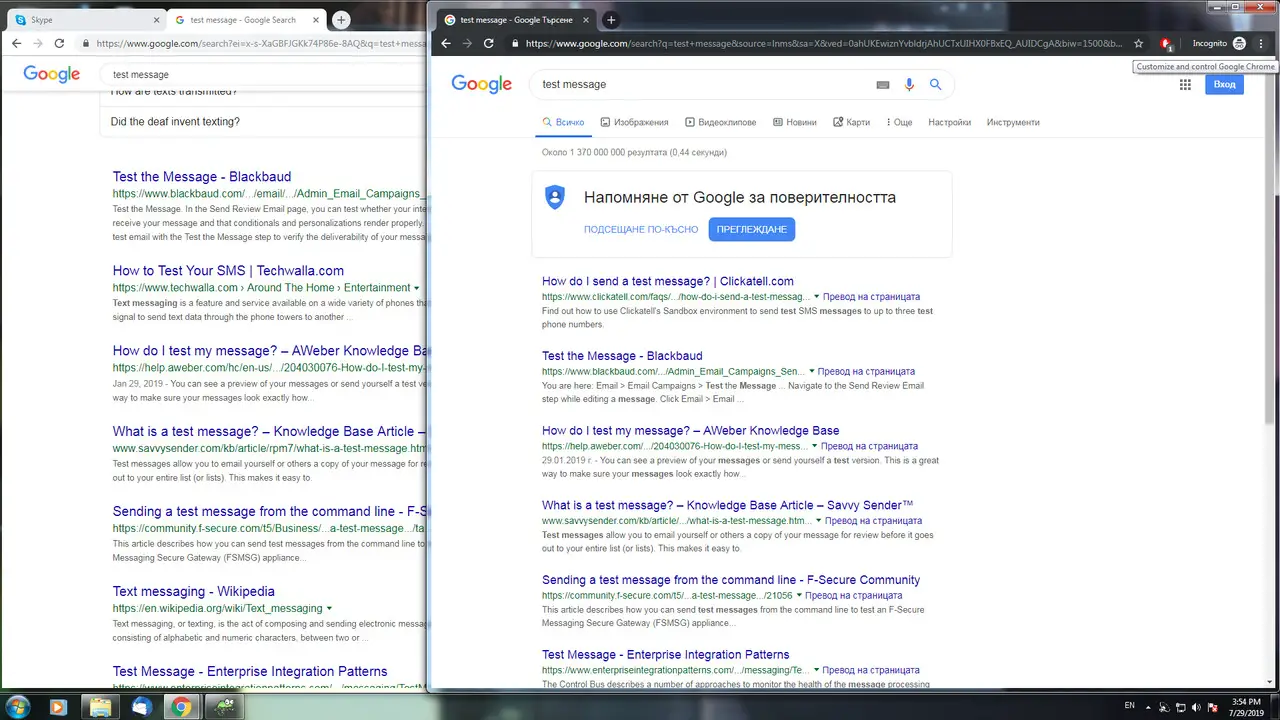Expand the Blackbaud result options arrow in the front window
This screenshot has width=1280, height=720.
[811, 371]
